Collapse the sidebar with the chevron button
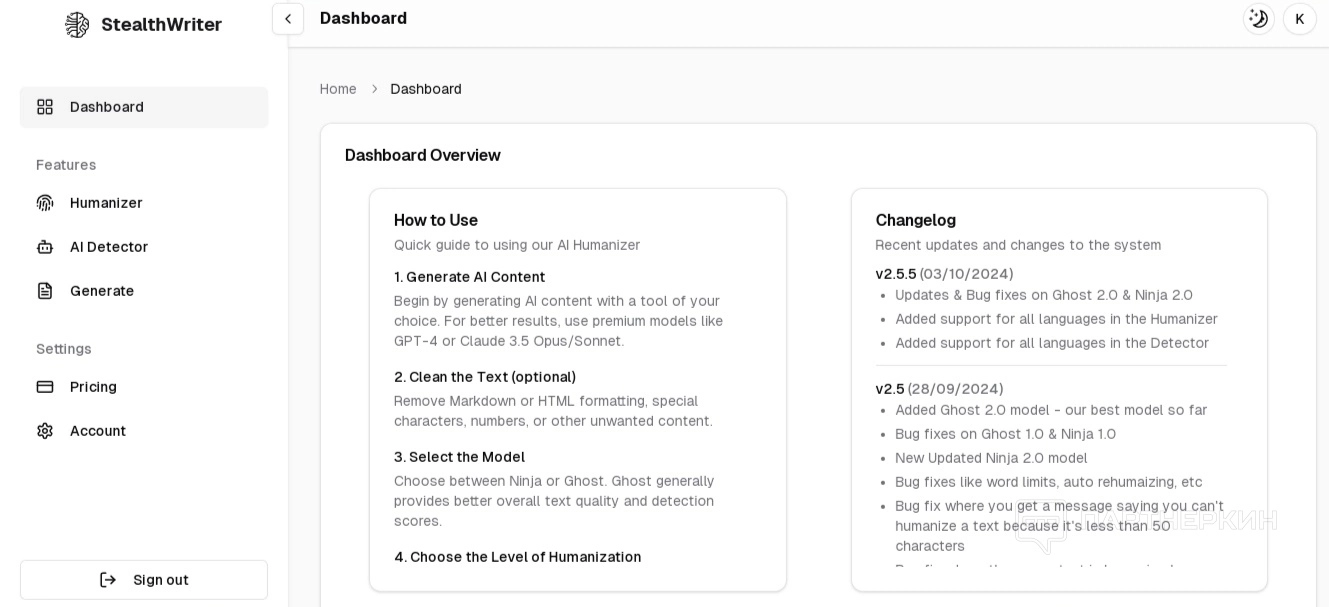Image resolution: width=1329 pixels, height=607 pixels. (288, 19)
